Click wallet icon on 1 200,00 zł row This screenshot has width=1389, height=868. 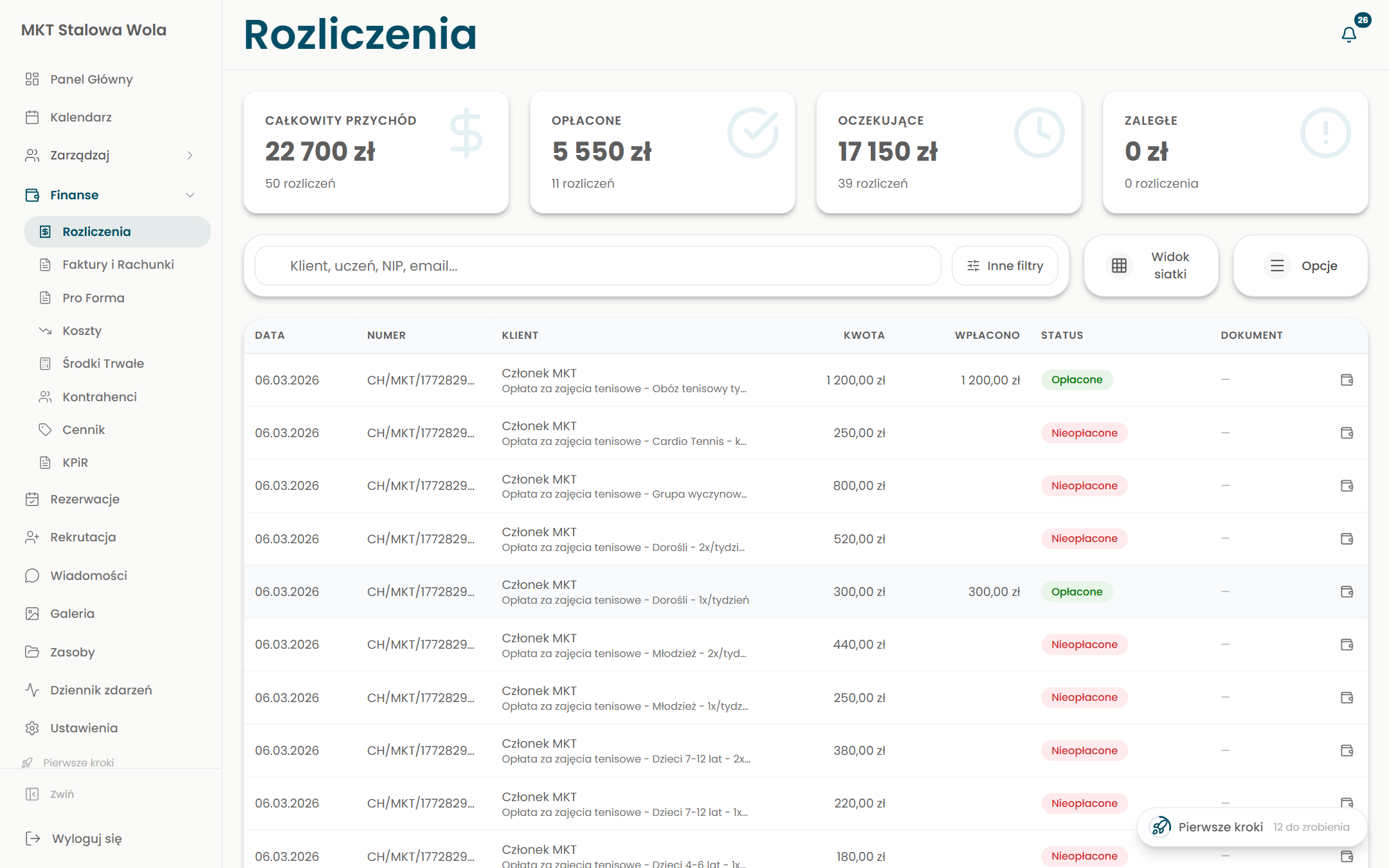click(x=1347, y=380)
